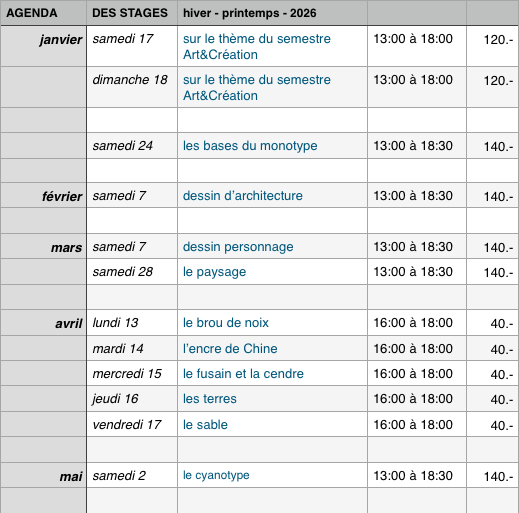Viewport: 519px width, 513px height.
Task: Follow the 'dessin personnage' link
Action: [238, 247]
